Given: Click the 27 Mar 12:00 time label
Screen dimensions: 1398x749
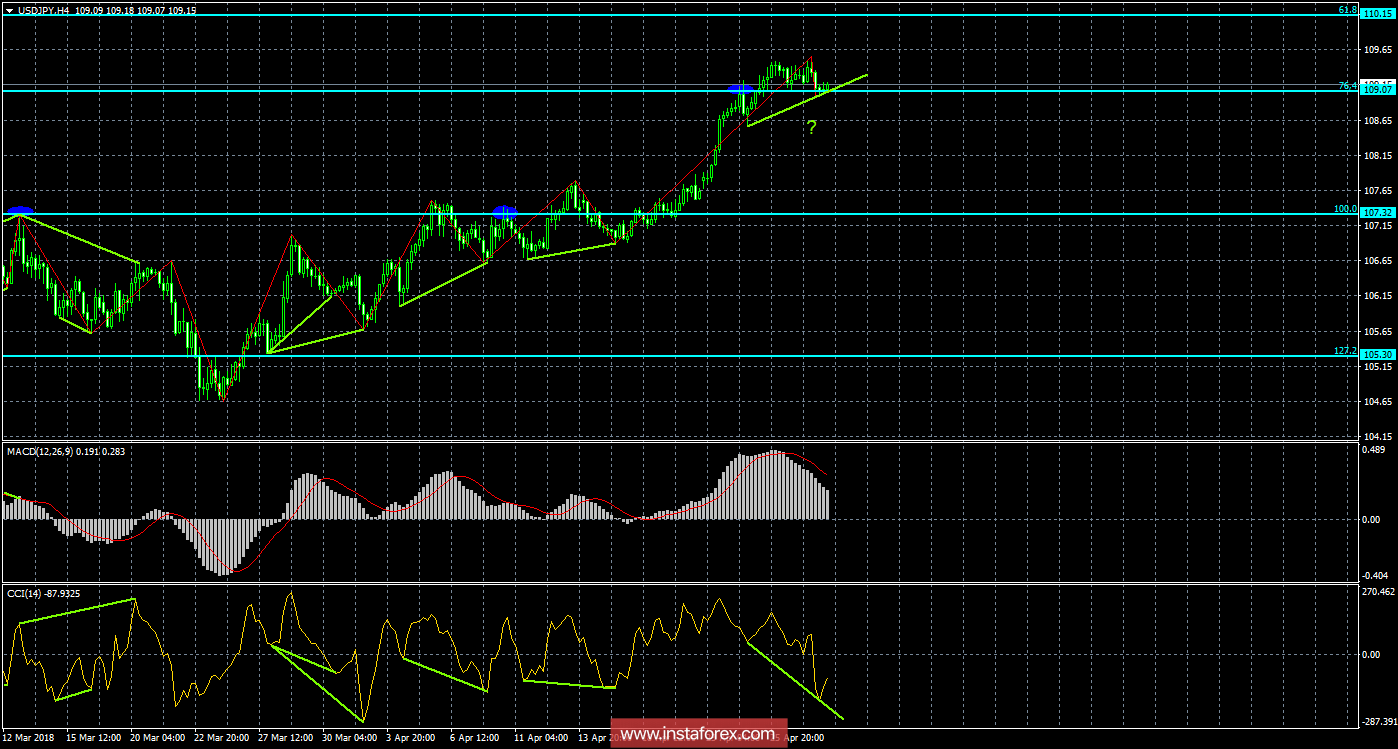Looking at the screenshot, I should pyautogui.click(x=288, y=738).
